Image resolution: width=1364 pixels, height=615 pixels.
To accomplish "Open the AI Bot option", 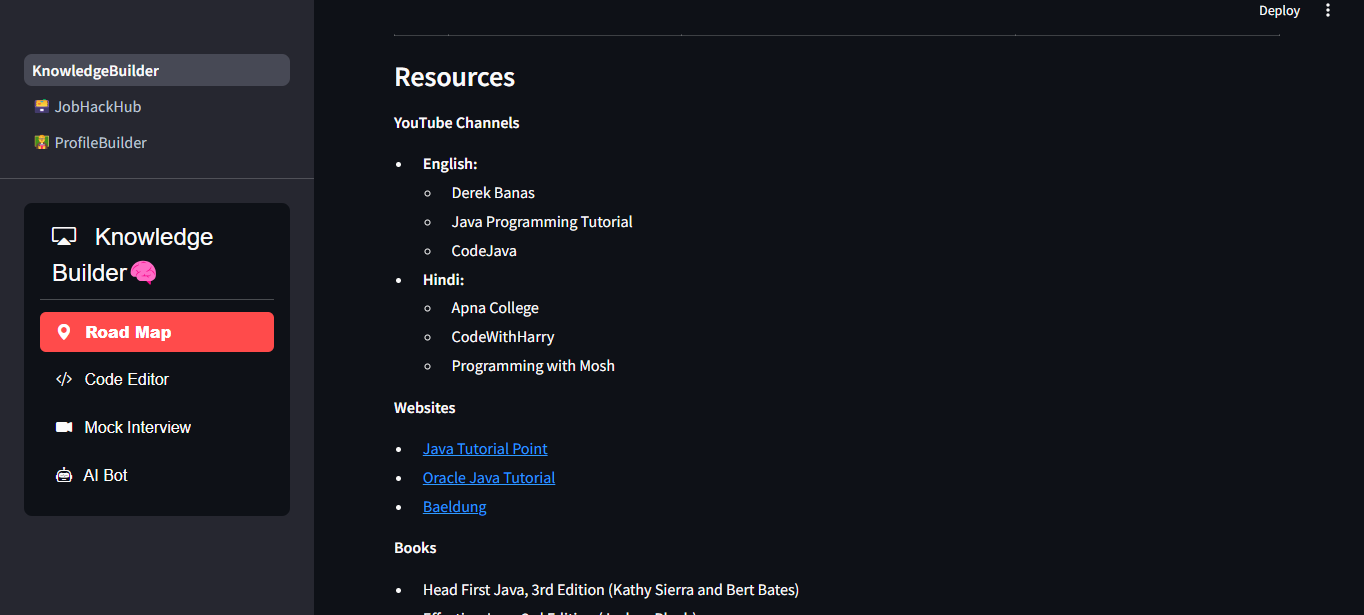I will pyautogui.click(x=157, y=475).
